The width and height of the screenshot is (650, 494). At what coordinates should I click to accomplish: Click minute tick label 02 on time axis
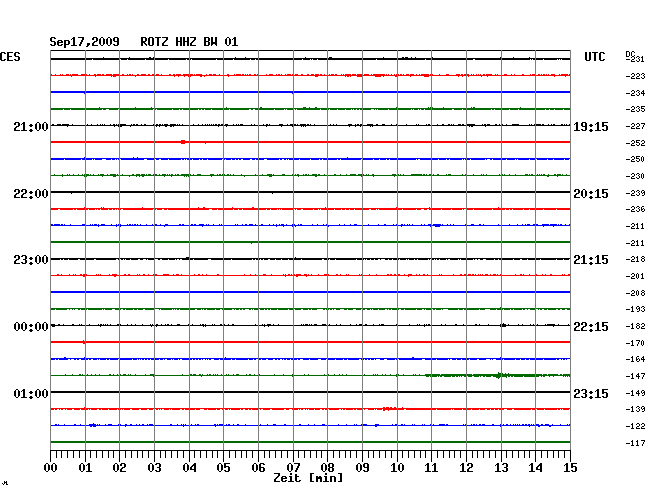[x=119, y=468]
